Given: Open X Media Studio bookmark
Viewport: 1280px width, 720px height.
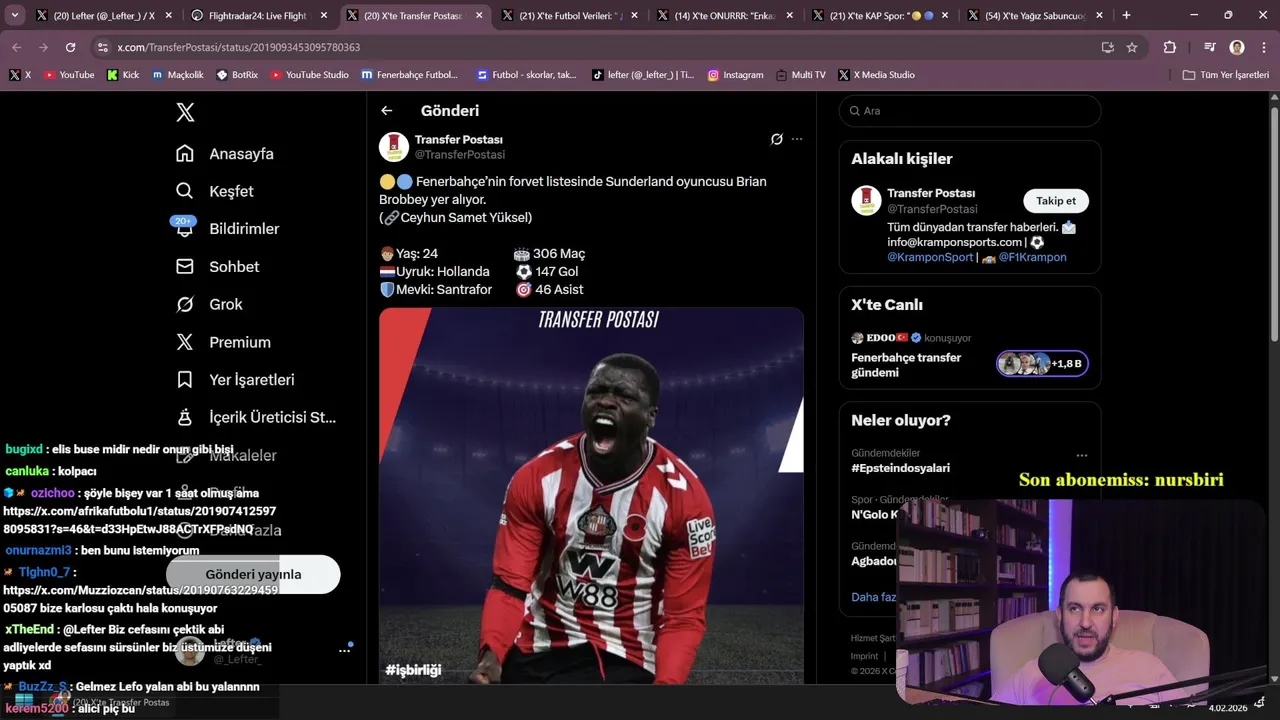Looking at the screenshot, I should tap(877, 75).
